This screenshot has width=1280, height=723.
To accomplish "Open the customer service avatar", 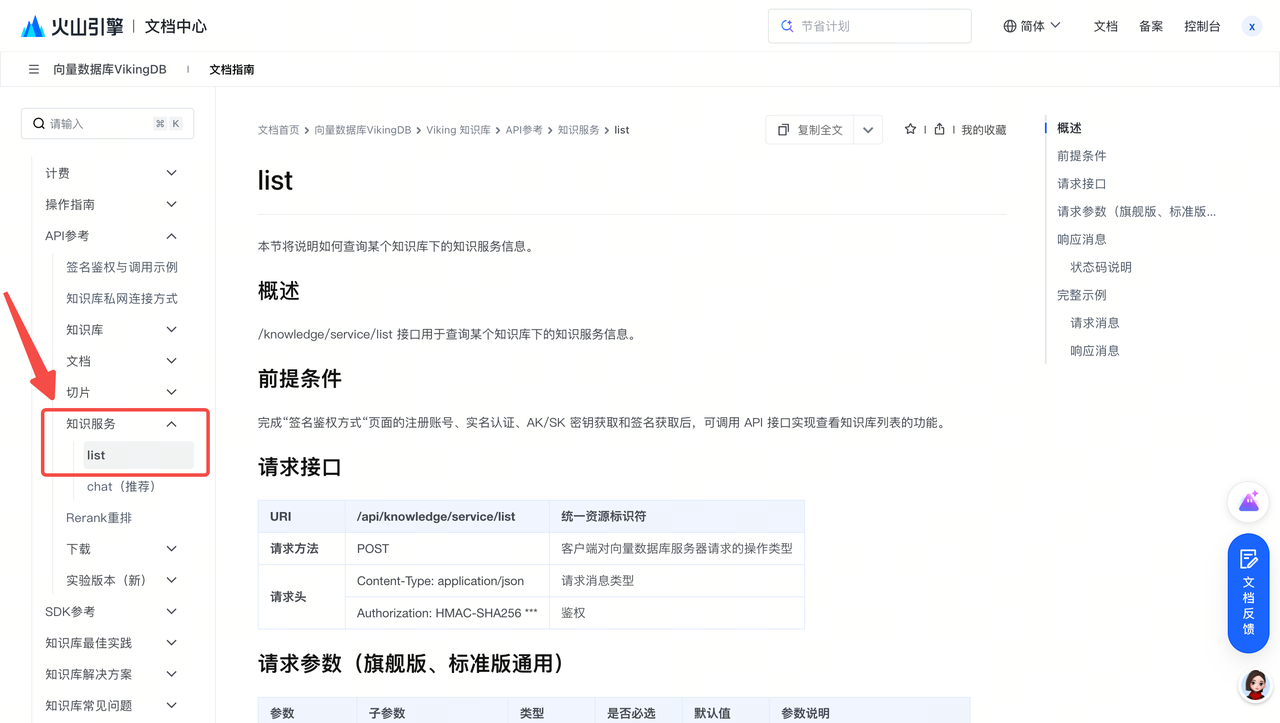I will click(1255, 686).
